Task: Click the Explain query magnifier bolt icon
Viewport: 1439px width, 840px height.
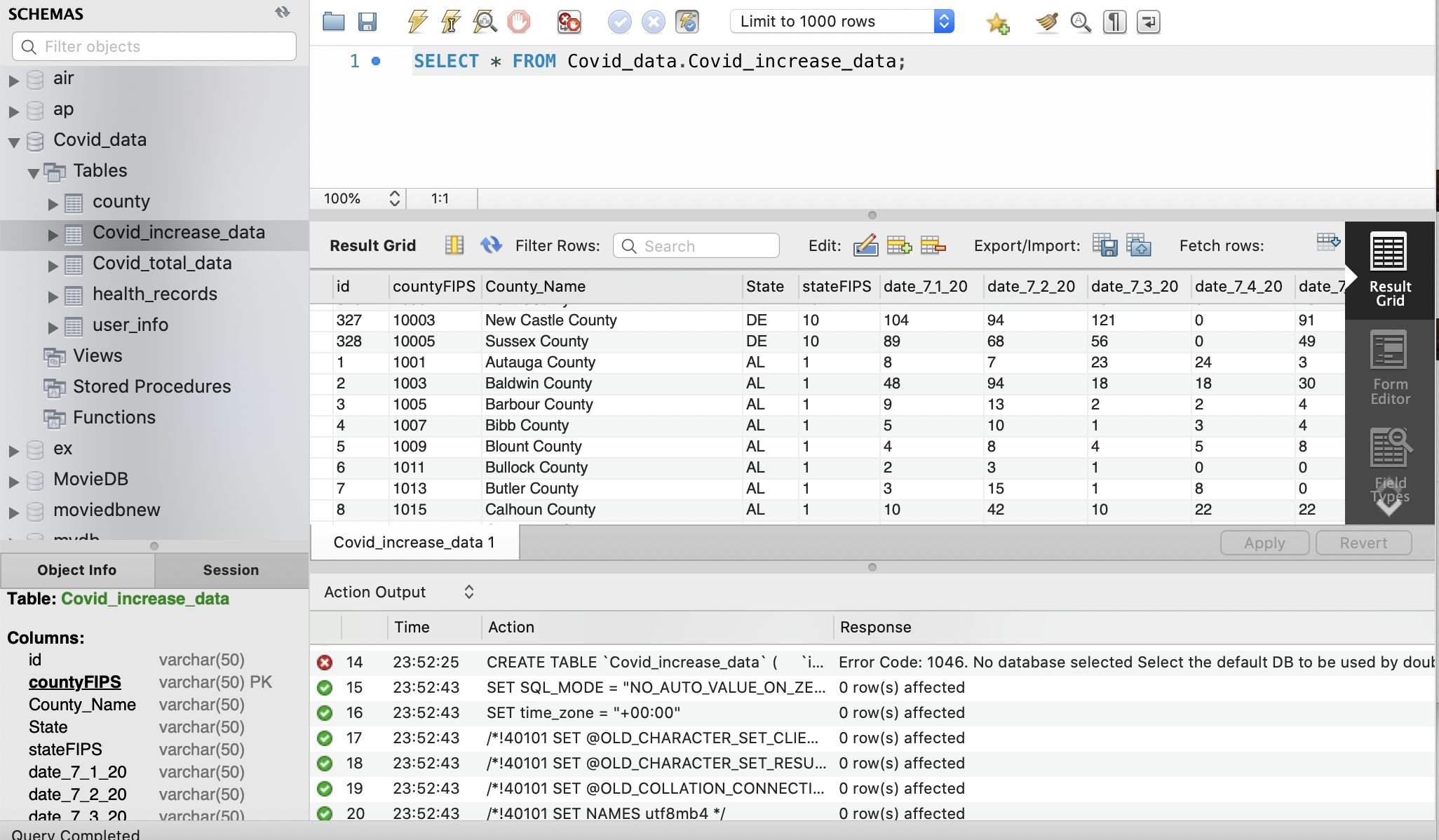Action: (x=484, y=22)
